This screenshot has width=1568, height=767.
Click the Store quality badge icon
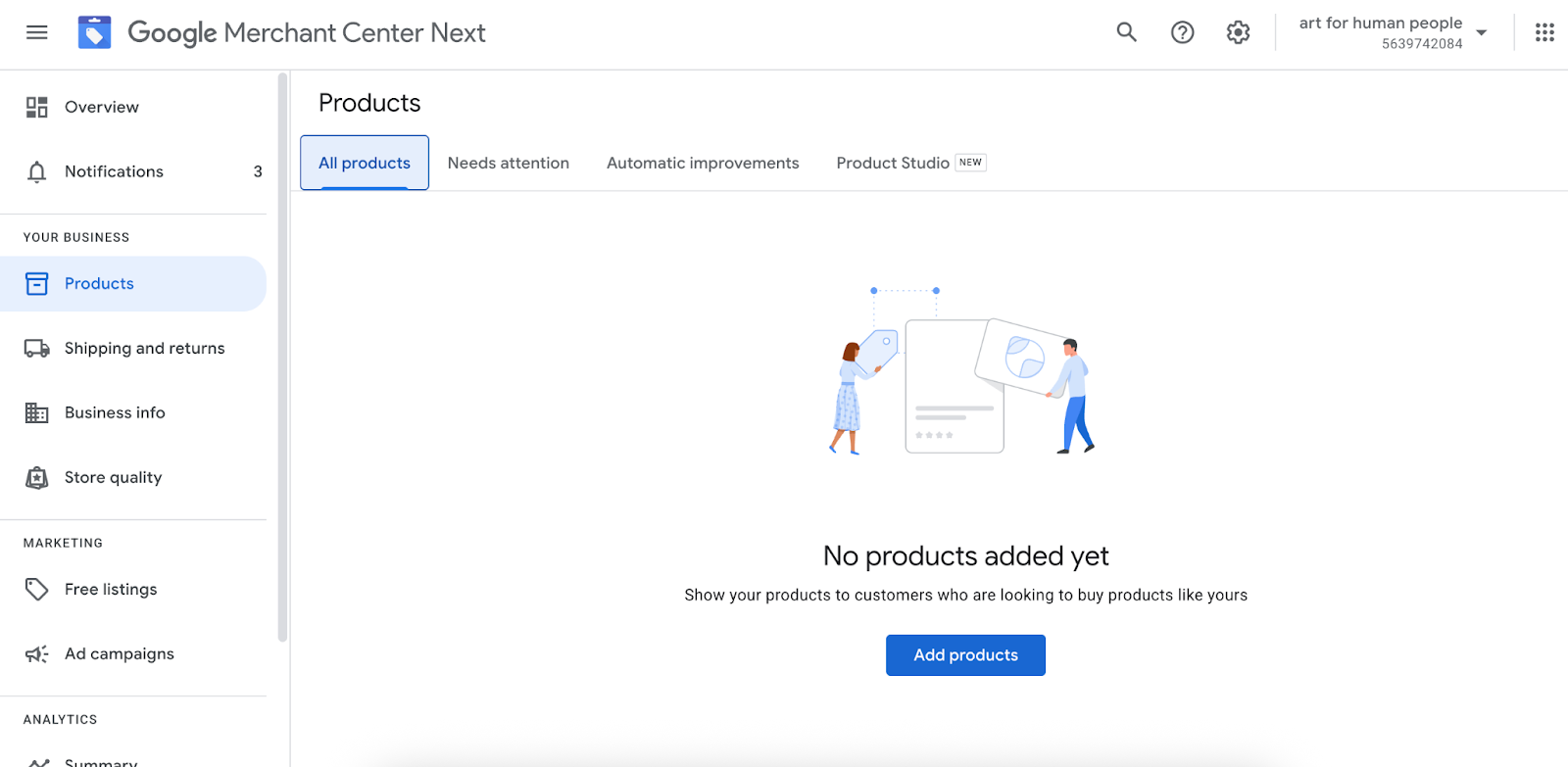[x=37, y=478]
